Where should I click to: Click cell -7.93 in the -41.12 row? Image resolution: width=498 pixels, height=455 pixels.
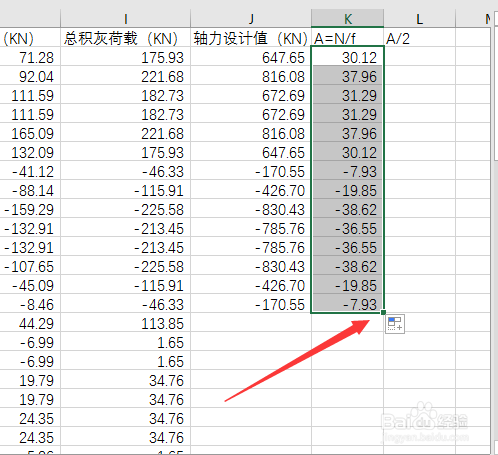pyautogui.click(x=347, y=170)
